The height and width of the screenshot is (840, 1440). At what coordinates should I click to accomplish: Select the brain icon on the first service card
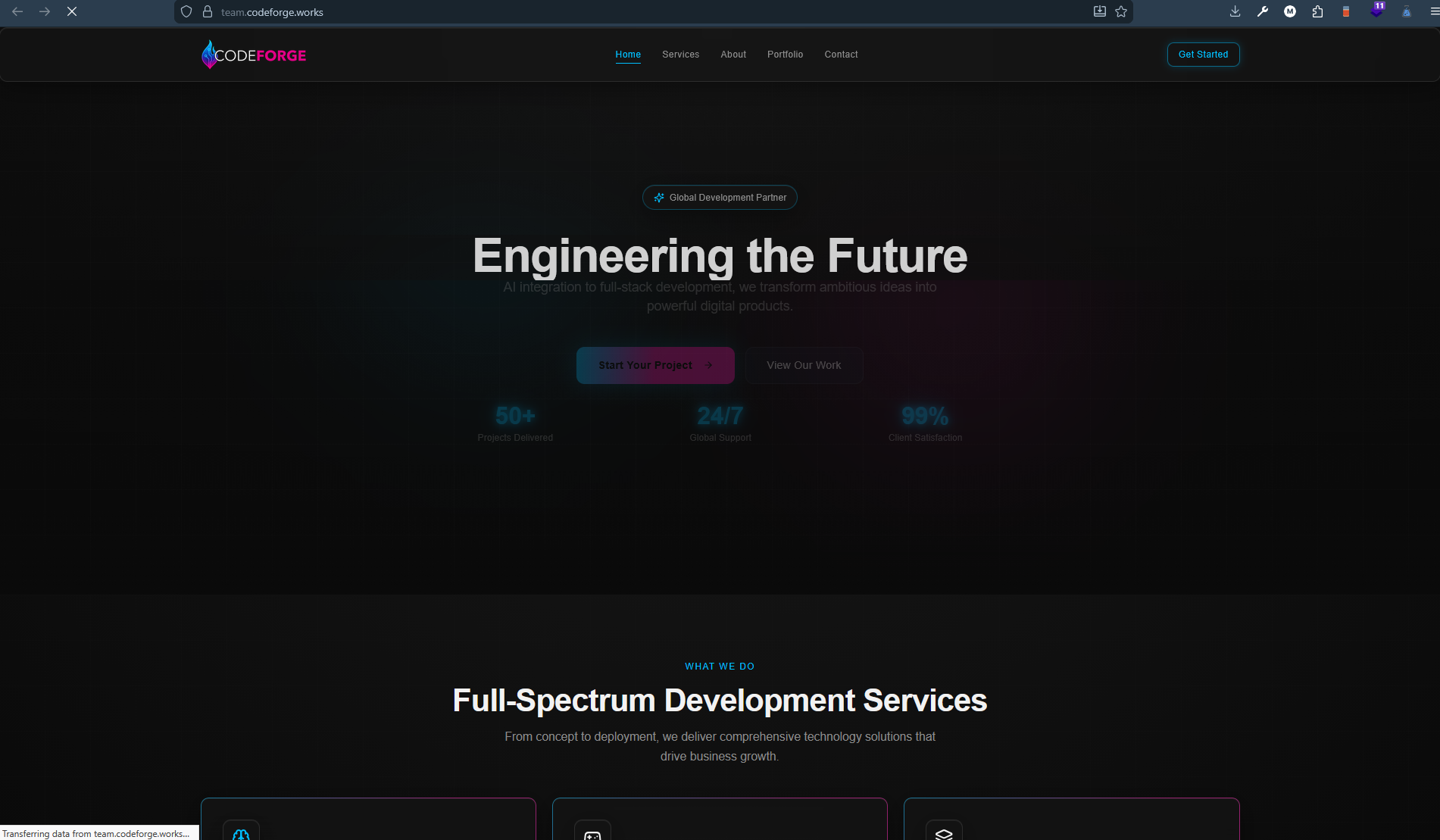[x=241, y=834]
